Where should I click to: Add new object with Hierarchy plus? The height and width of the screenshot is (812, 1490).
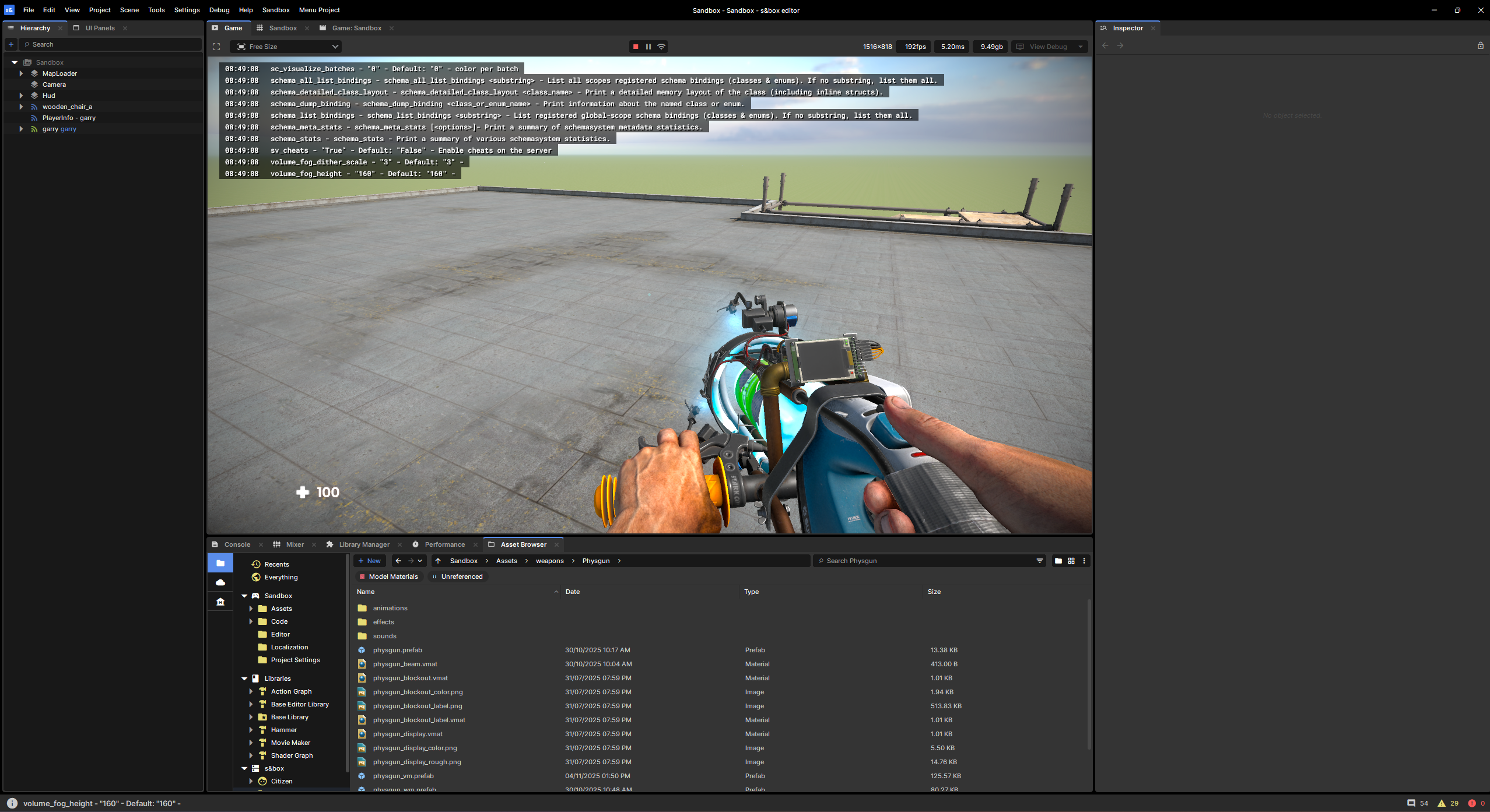(x=11, y=44)
